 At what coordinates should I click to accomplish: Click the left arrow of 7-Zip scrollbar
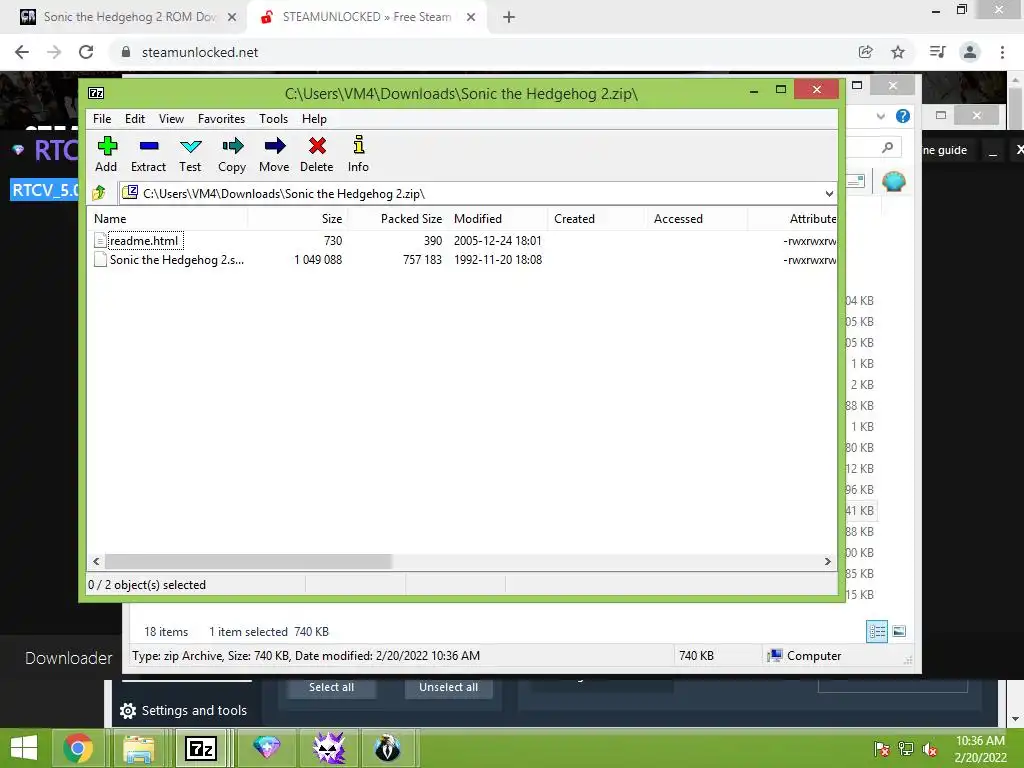pyautogui.click(x=96, y=561)
